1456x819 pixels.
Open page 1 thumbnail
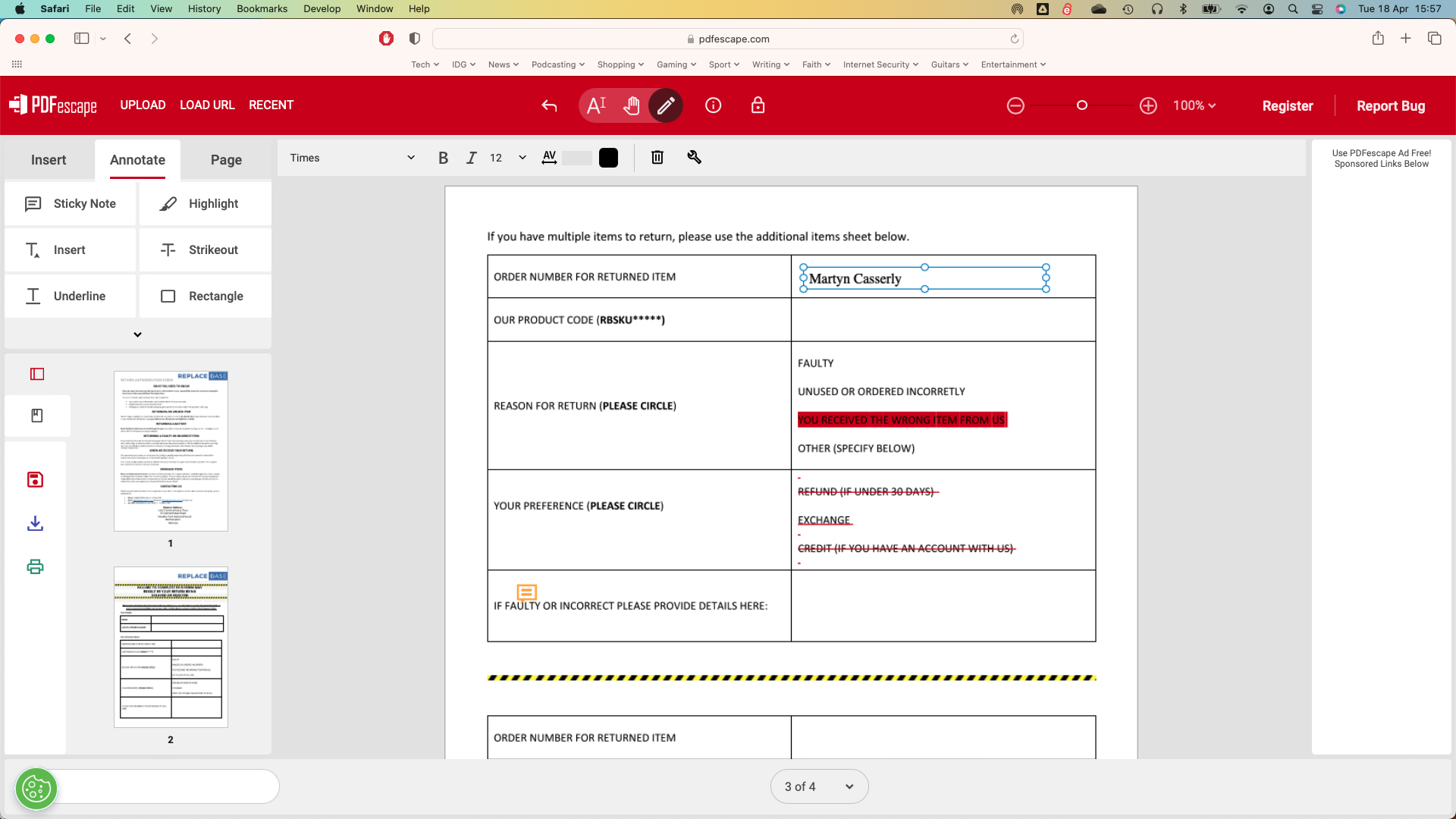171,451
